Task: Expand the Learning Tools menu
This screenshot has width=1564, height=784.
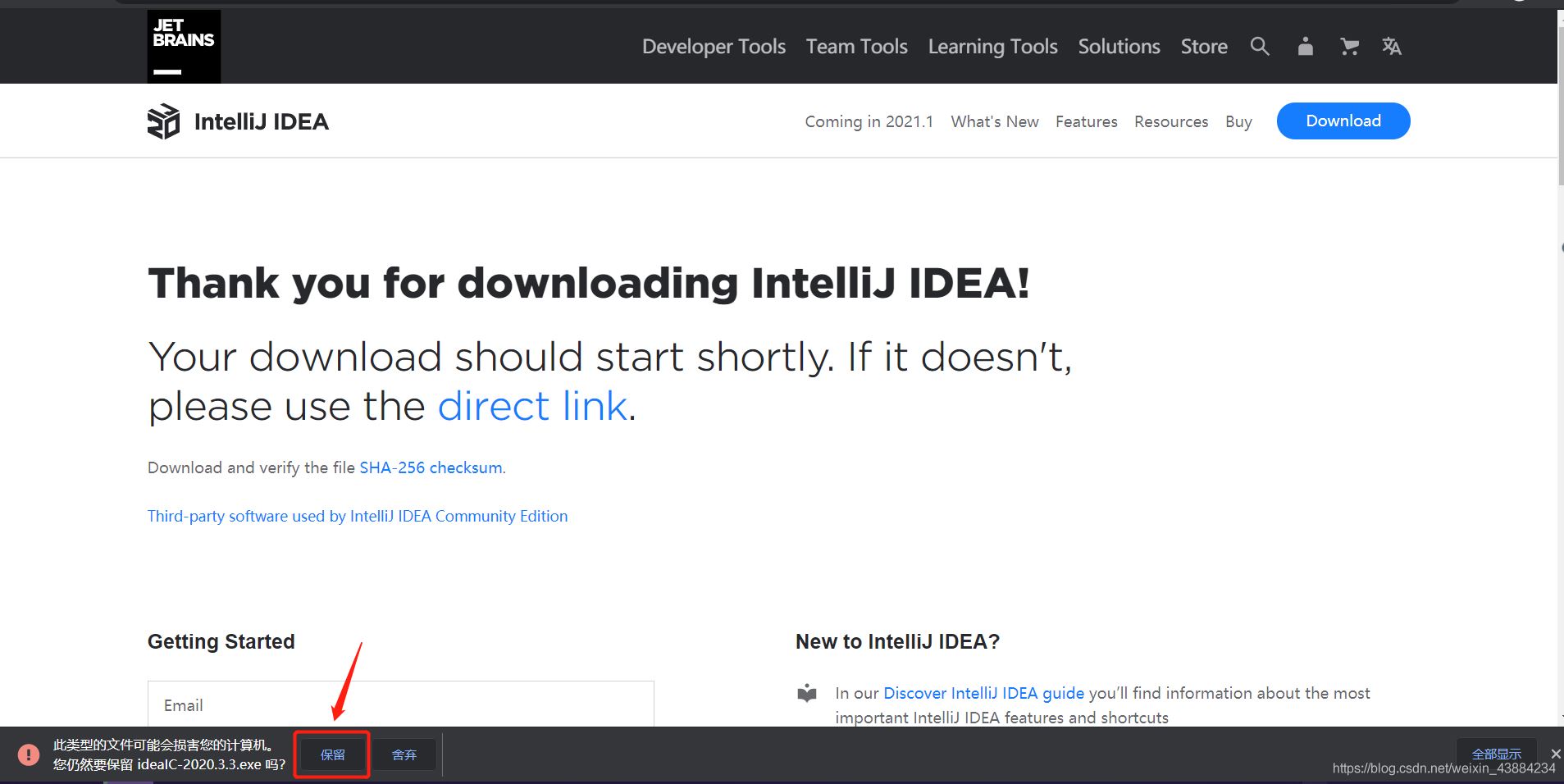Action: (992, 47)
